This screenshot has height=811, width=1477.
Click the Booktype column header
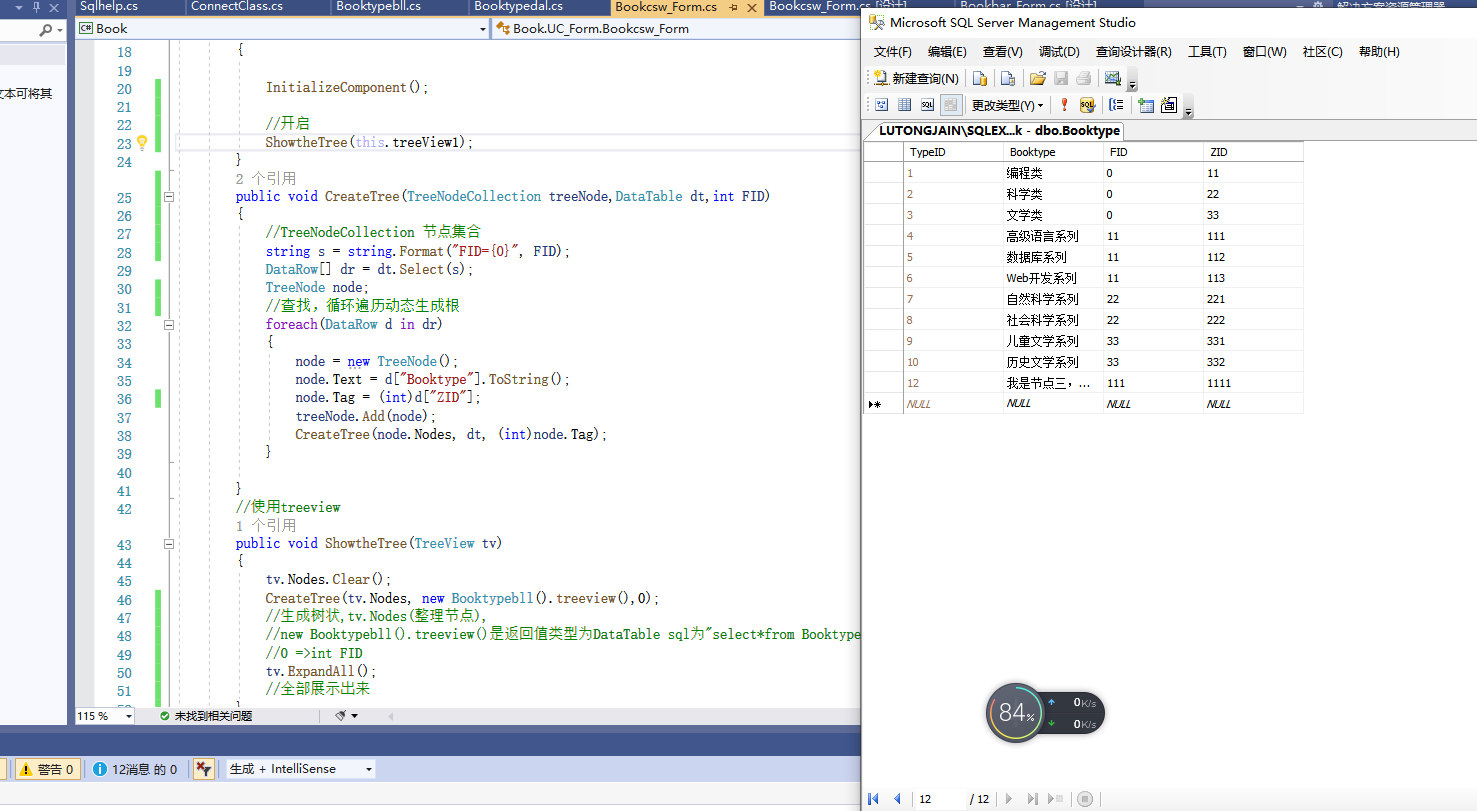(1053, 152)
